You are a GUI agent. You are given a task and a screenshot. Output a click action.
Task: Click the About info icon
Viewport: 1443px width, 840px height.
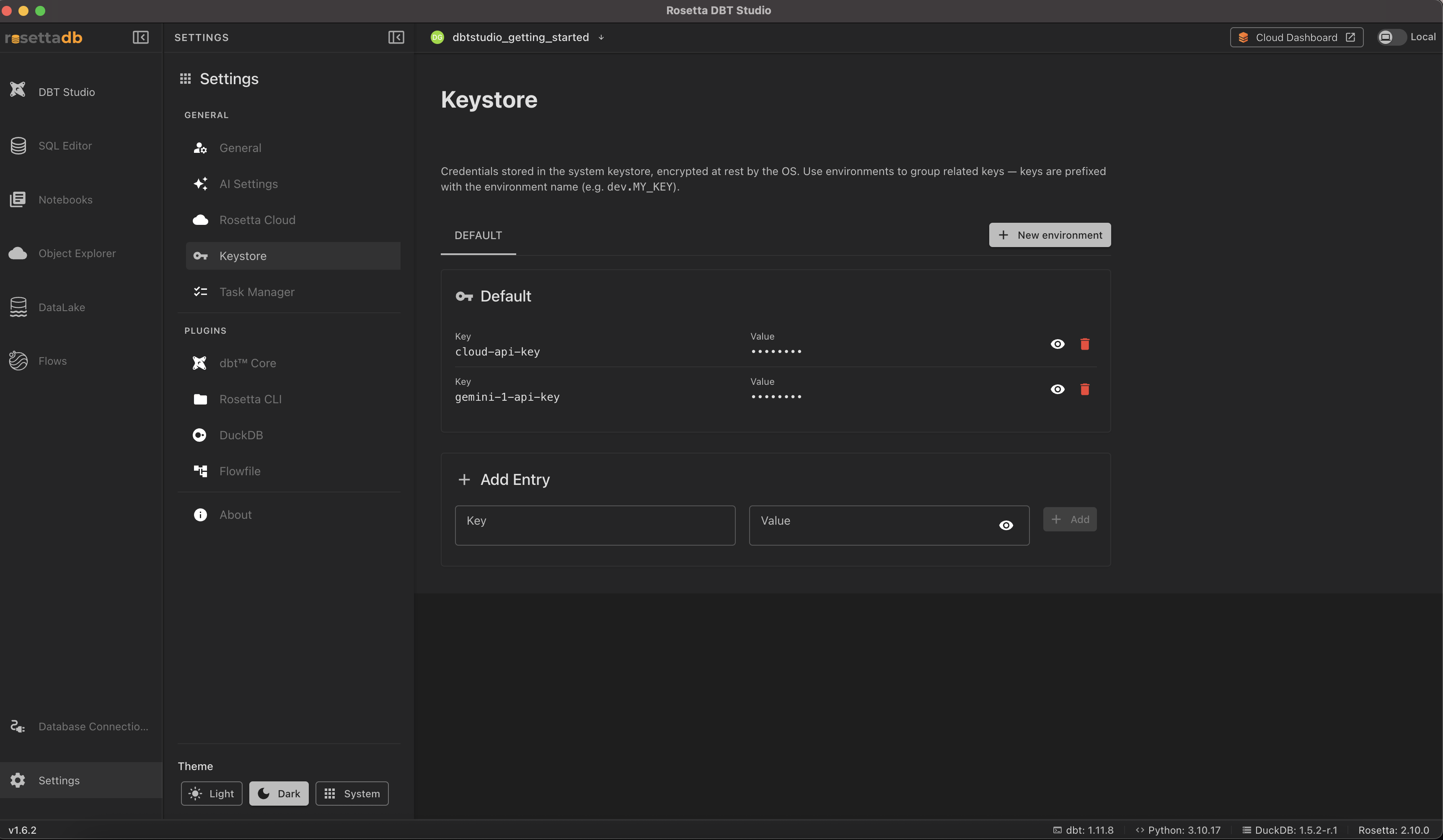tap(200, 514)
